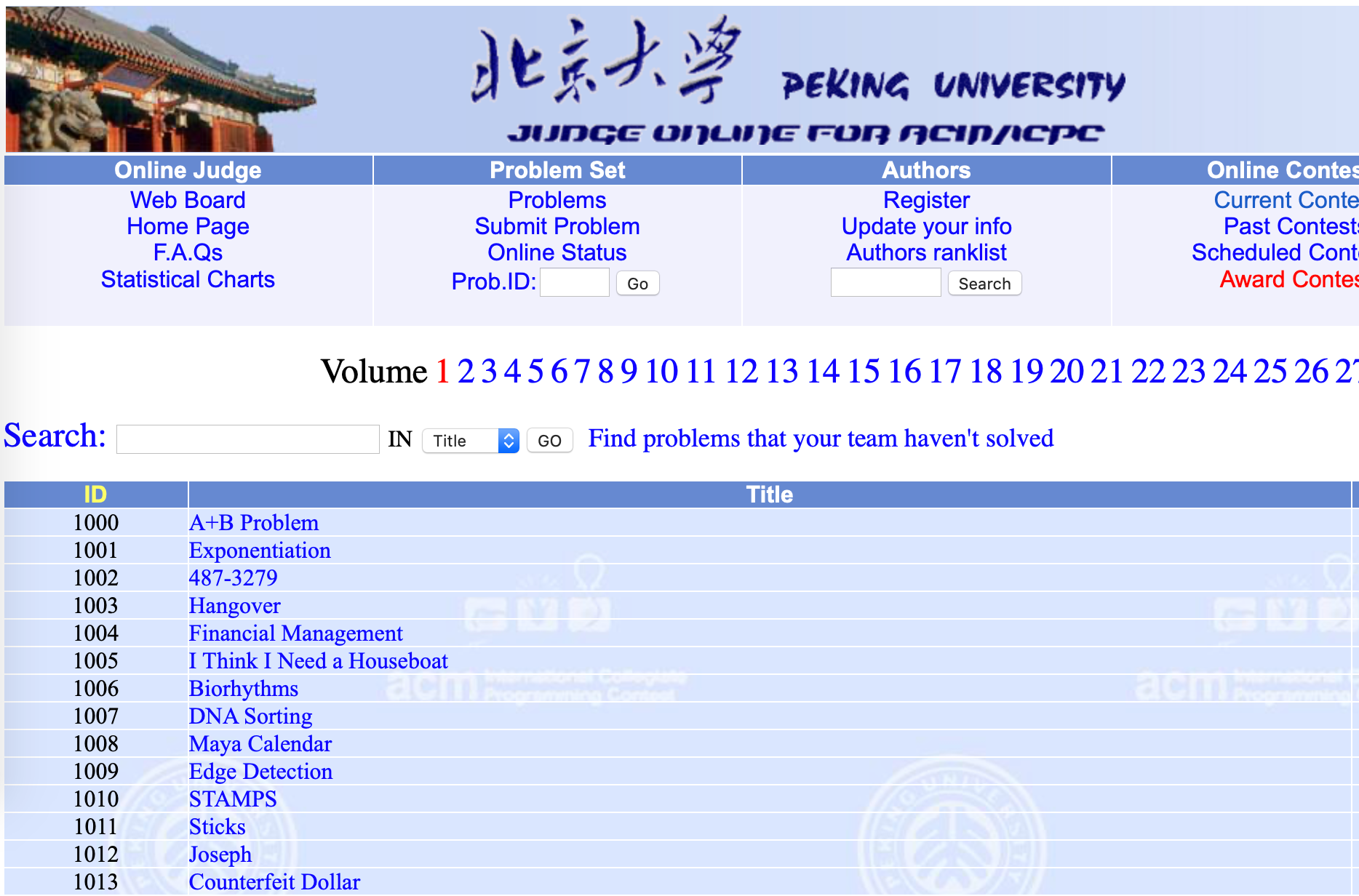Go to Volume 16
This screenshot has height=896, width=1359.
pyautogui.click(x=904, y=372)
